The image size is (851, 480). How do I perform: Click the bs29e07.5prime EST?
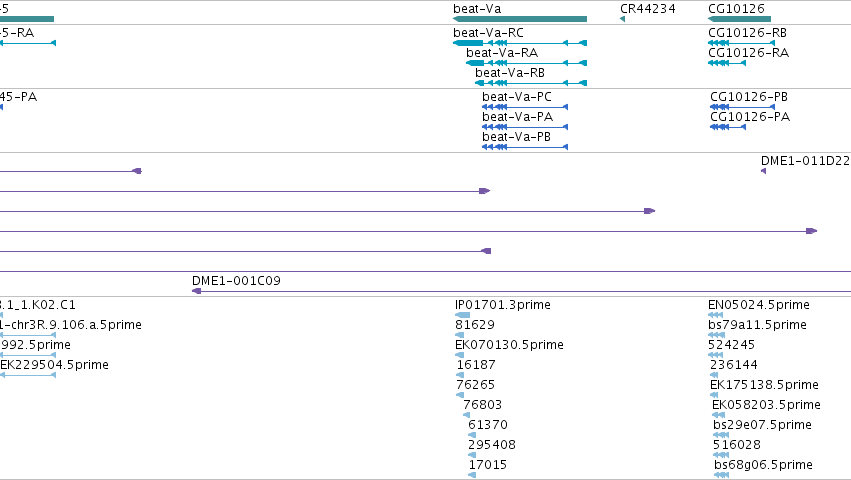pos(721,435)
